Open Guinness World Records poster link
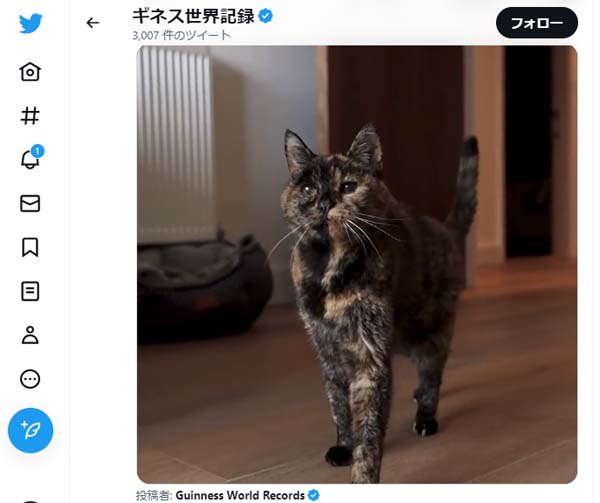 240,495
